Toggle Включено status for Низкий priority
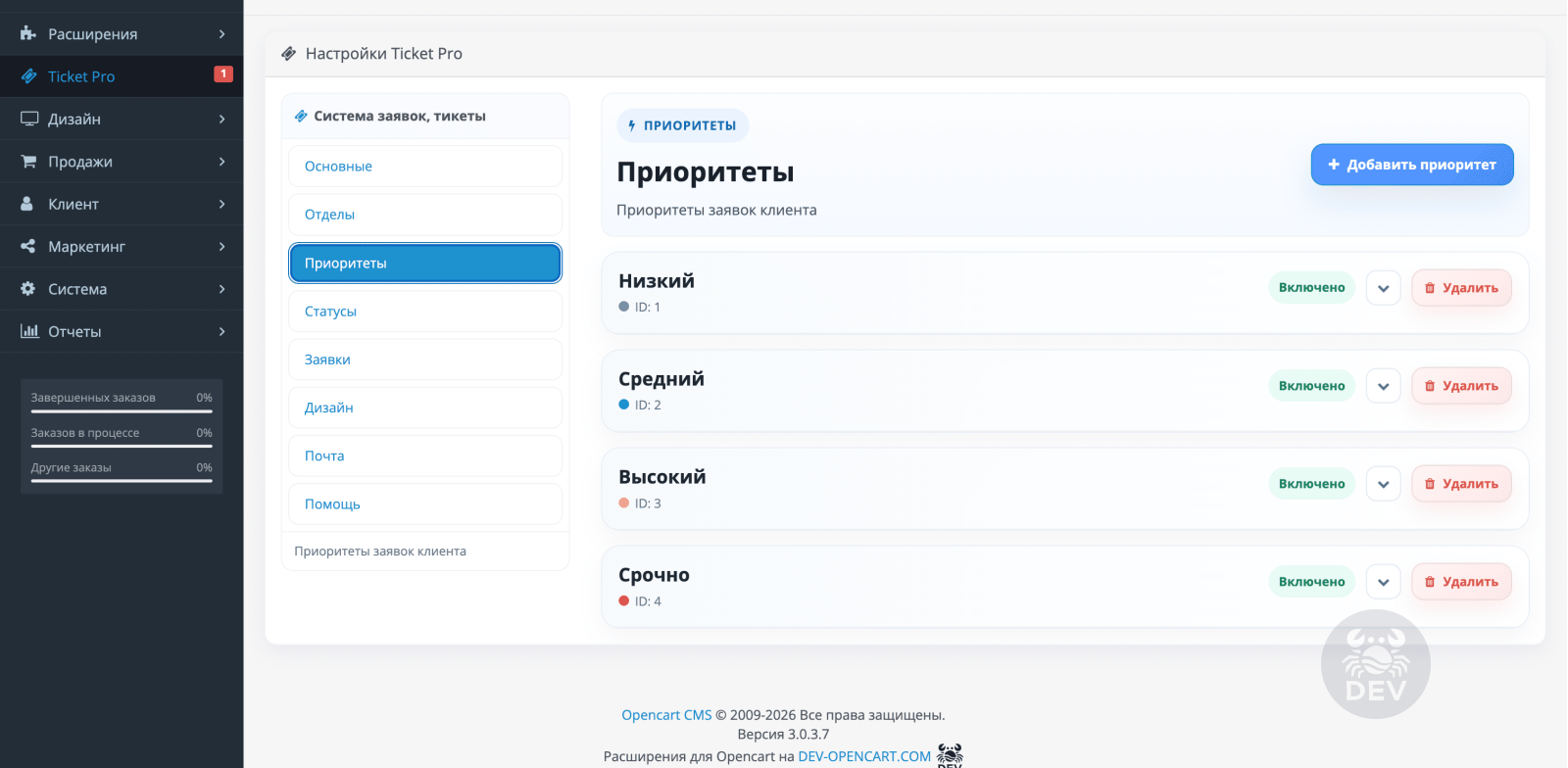 [1311, 288]
